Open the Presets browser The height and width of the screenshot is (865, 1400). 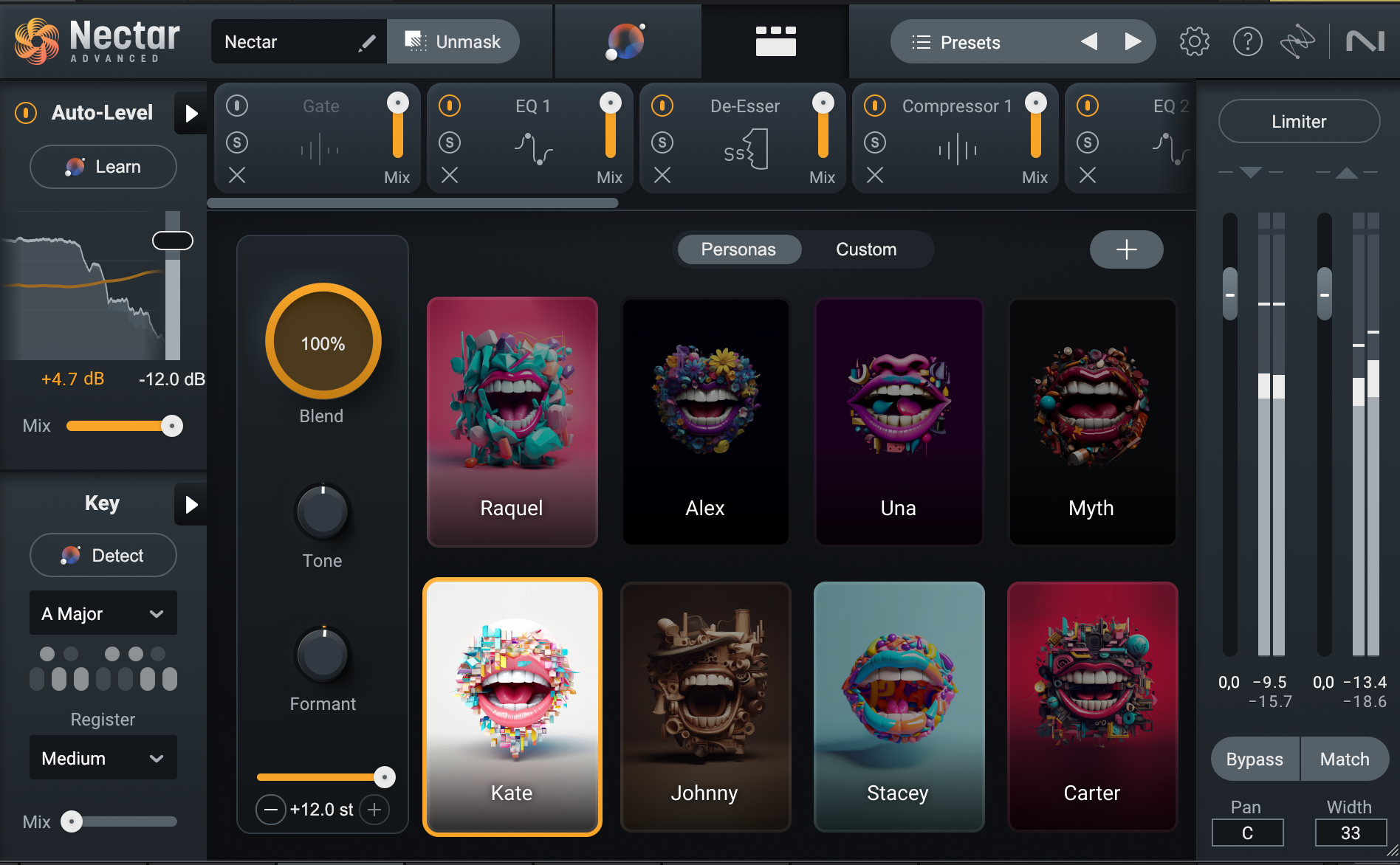(x=970, y=42)
